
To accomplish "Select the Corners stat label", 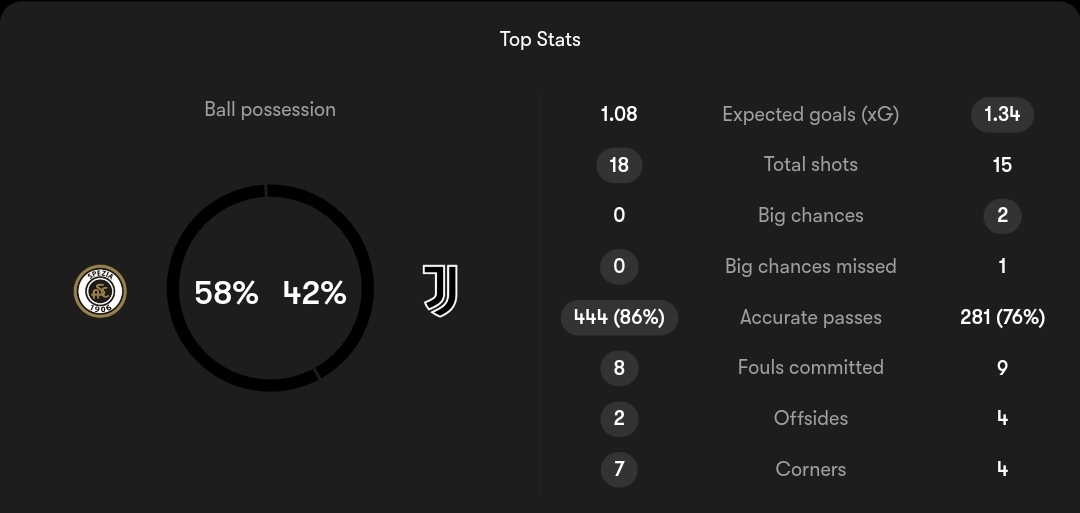I will (811, 469).
